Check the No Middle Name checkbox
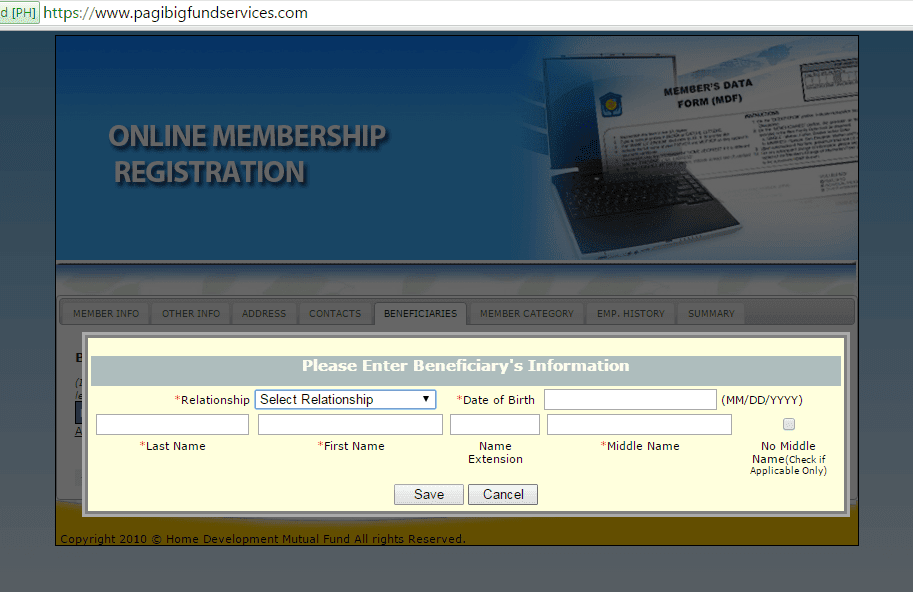The height and width of the screenshot is (592, 913). pyautogui.click(x=788, y=423)
